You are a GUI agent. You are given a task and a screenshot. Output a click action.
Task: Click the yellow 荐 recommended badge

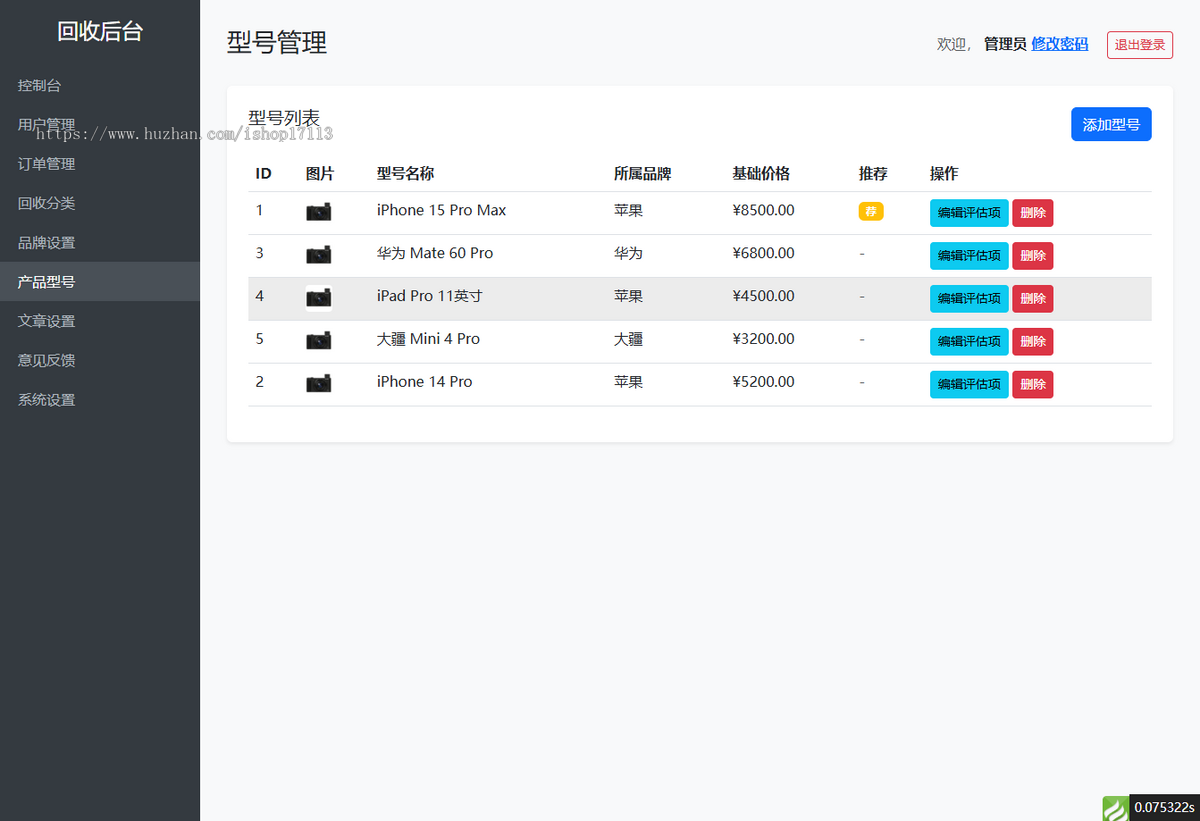[871, 211]
